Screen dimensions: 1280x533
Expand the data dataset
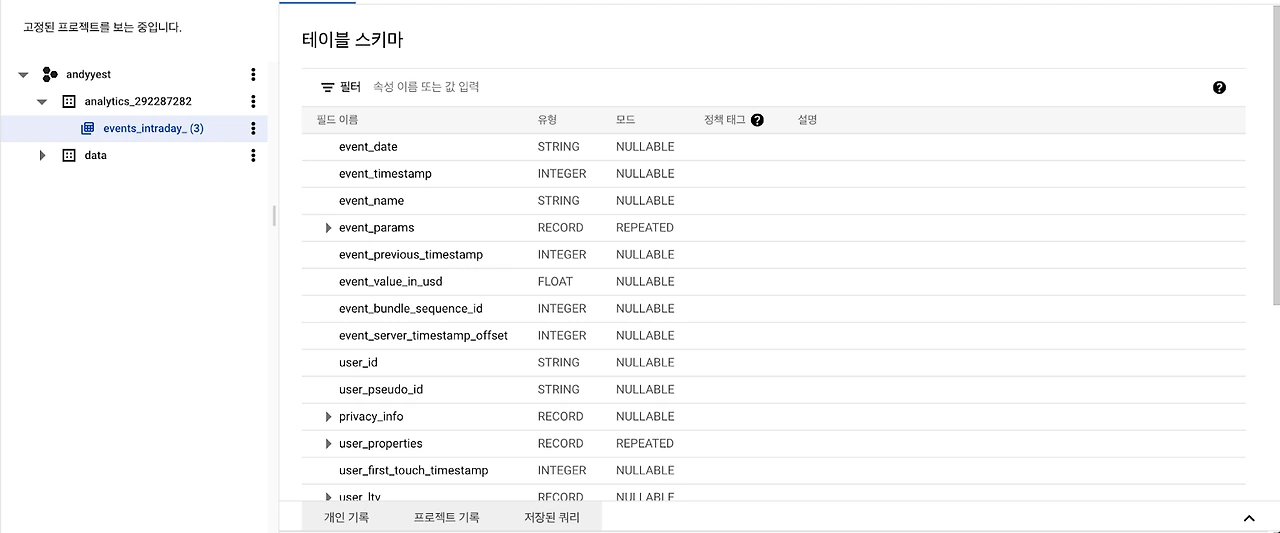coord(42,155)
